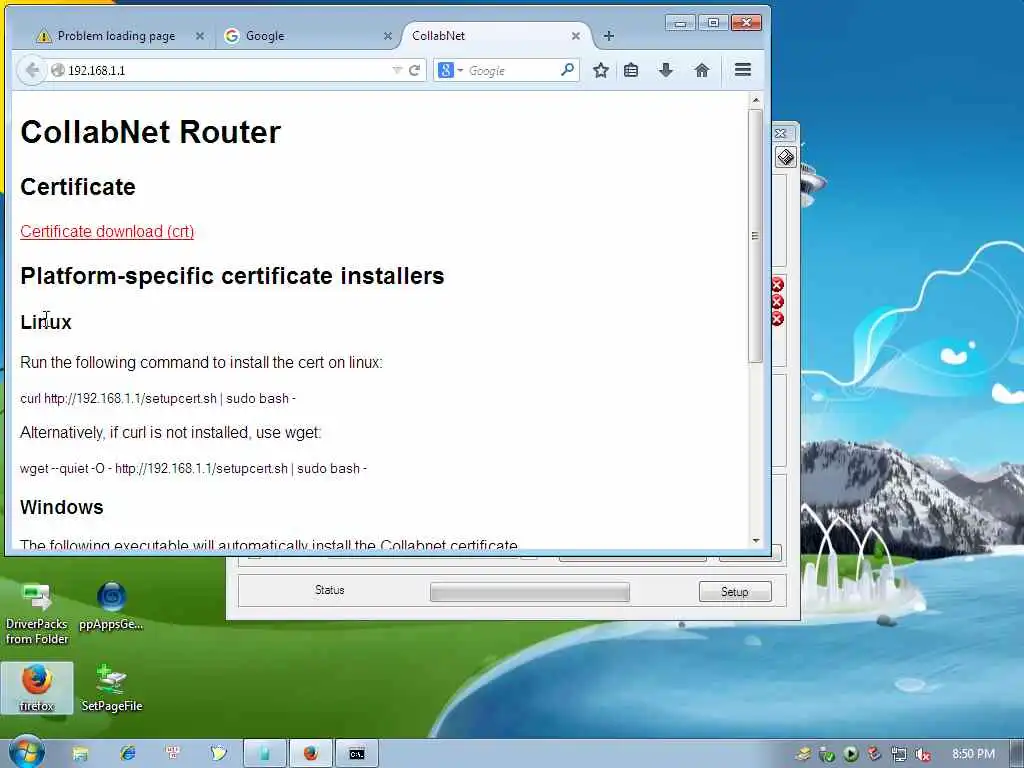
Task: Open the teal application taskbar button
Action: (264, 754)
